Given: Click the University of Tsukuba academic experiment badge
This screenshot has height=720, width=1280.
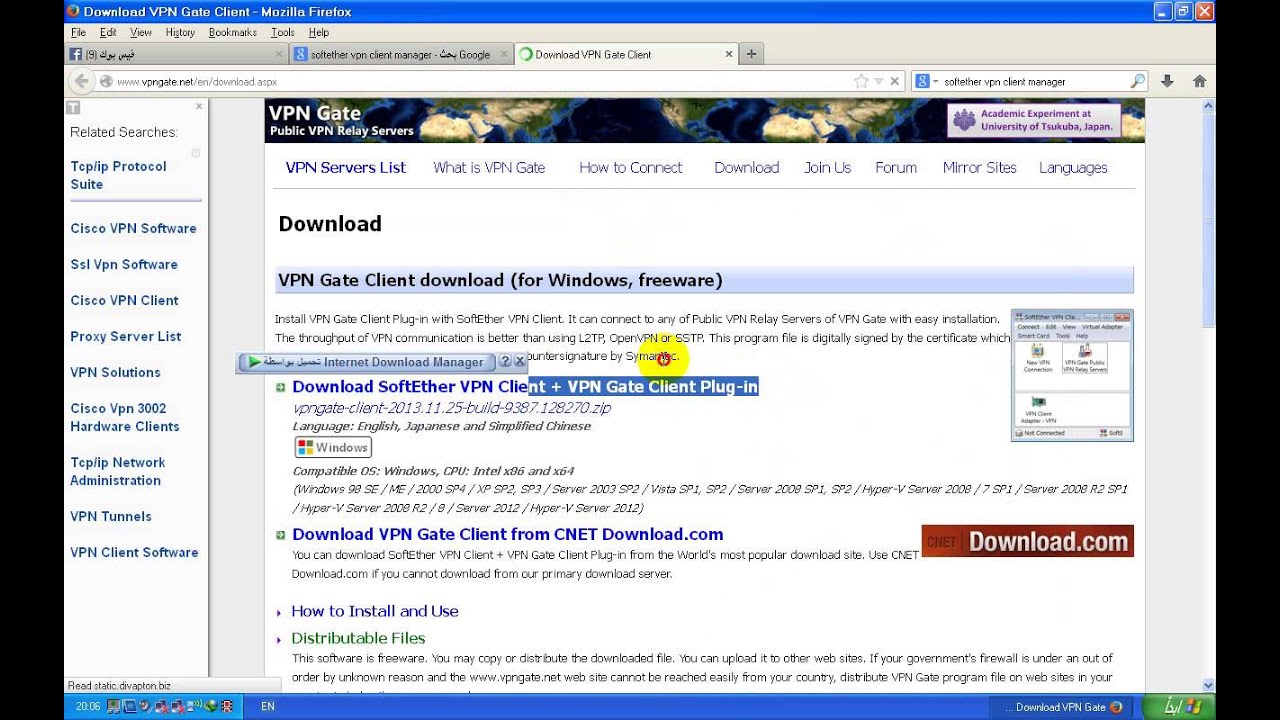Looking at the screenshot, I should [x=1034, y=121].
